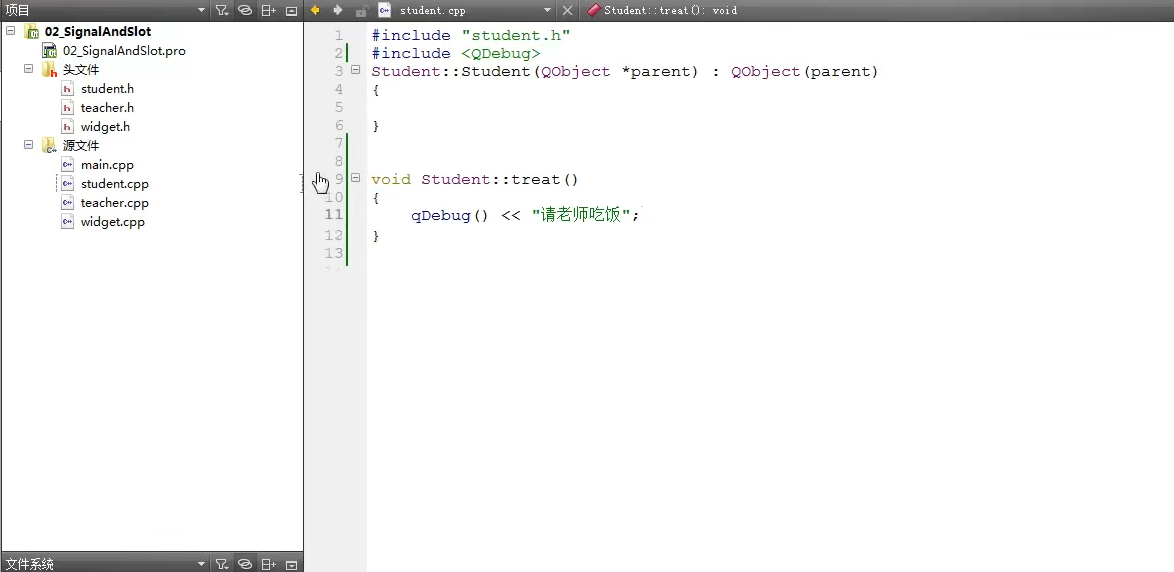Click the "请老师吃饭" string literal
The width and height of the screenshot is (1174, 572).
tap(582, 216)
